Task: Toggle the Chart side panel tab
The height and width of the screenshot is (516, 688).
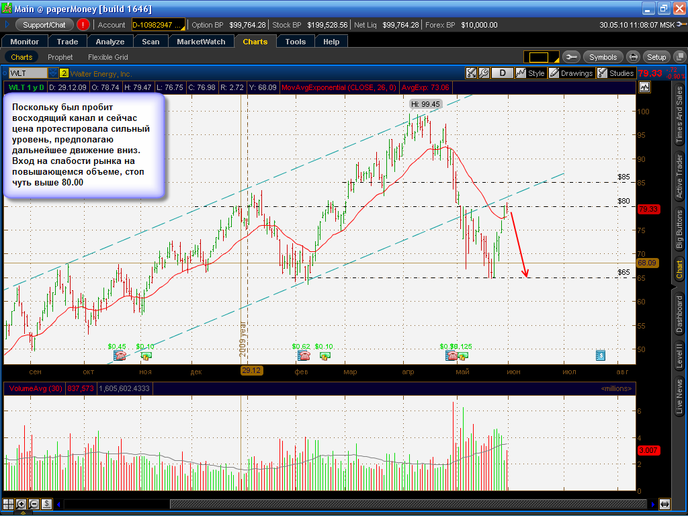Action: (679, 269)
